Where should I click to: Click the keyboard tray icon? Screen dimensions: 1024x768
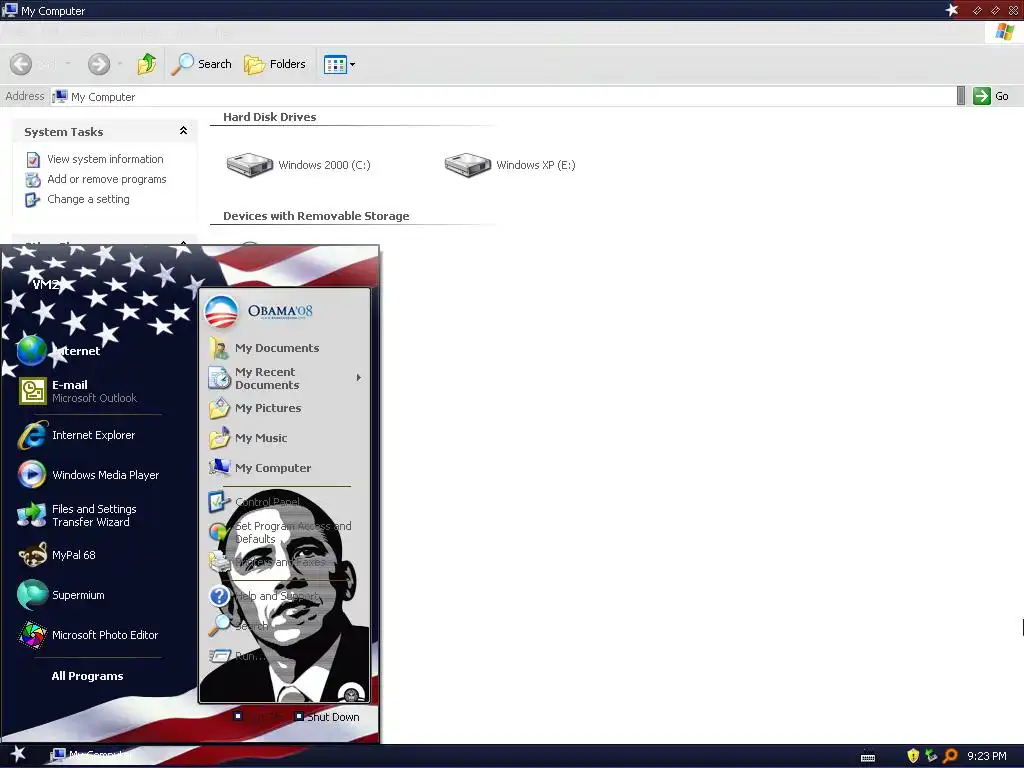(868, 758)
